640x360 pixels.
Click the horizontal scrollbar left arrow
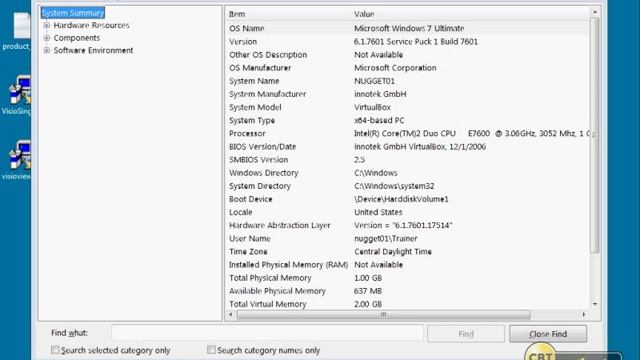[231, 315]
